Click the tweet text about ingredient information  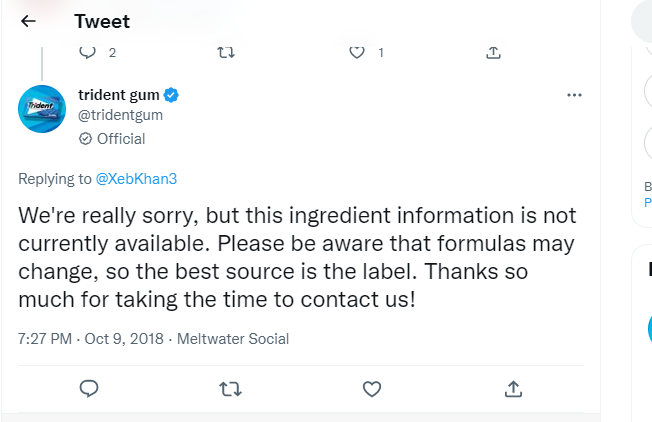click(297, 257)
